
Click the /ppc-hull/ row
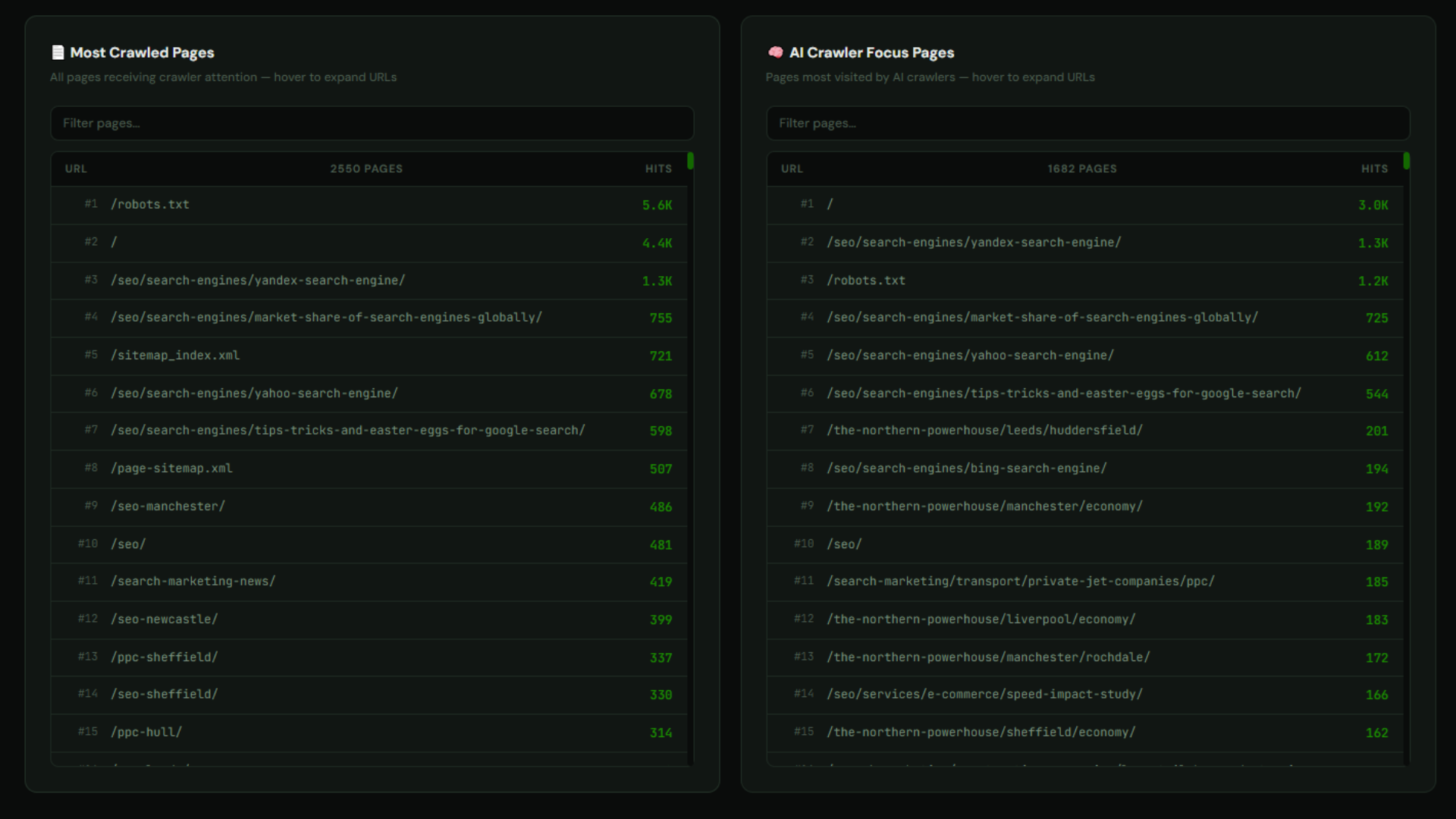click(369, 733)
